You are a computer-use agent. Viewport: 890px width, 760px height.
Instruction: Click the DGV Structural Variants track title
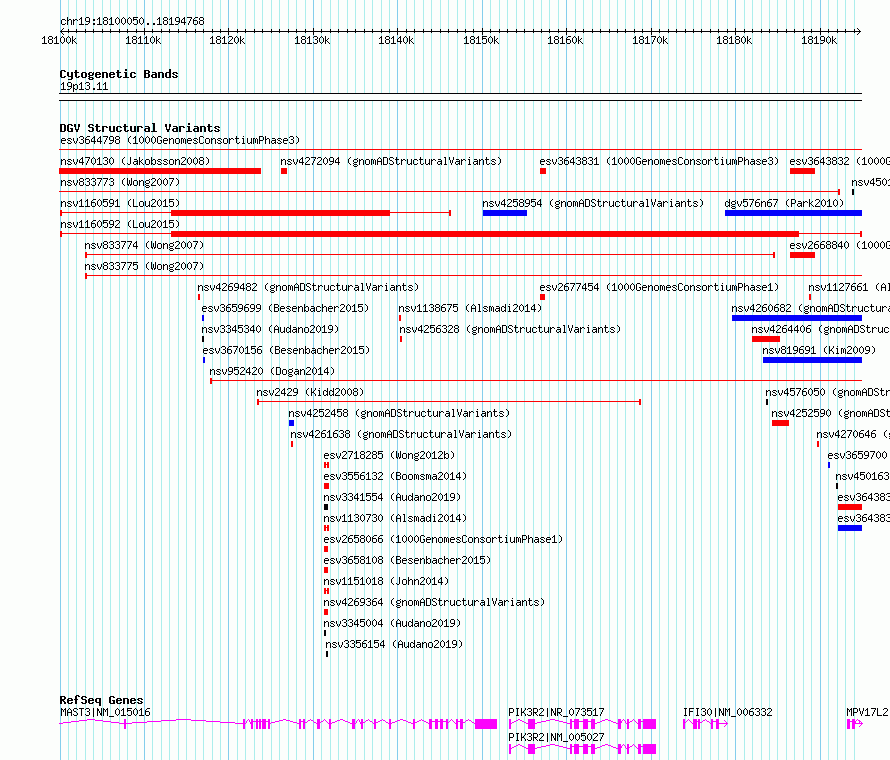[140, 128]
